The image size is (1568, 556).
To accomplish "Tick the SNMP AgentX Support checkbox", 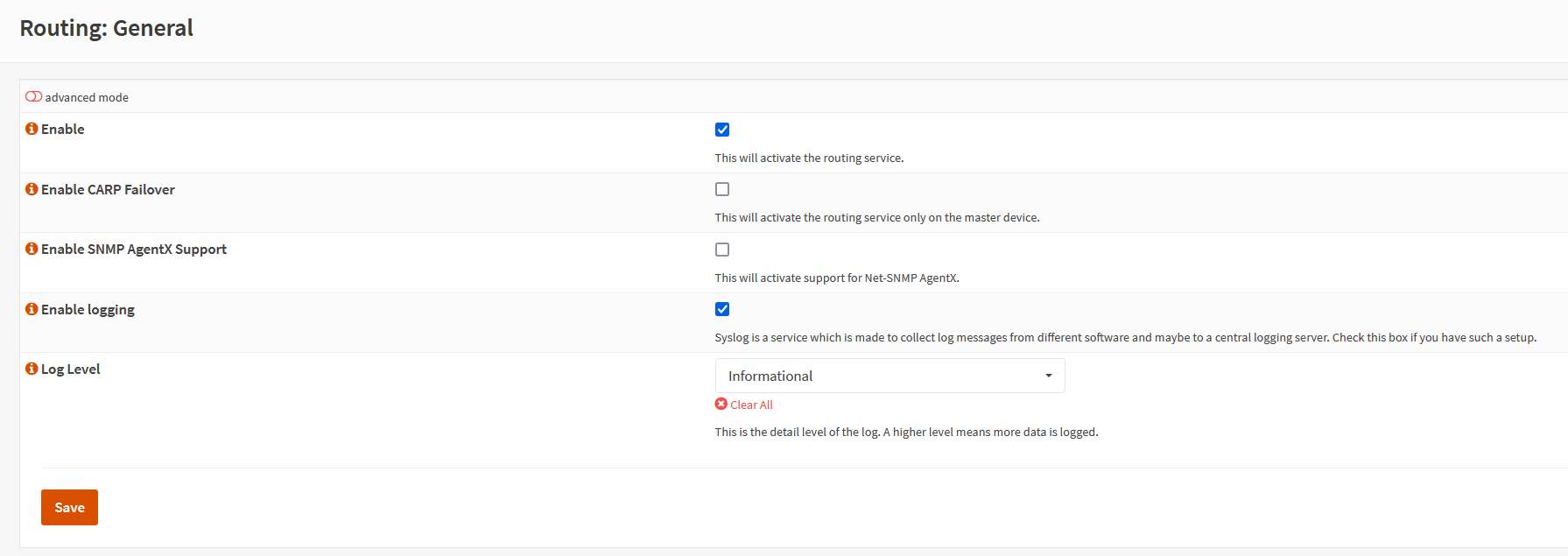I will coord(722,250).
